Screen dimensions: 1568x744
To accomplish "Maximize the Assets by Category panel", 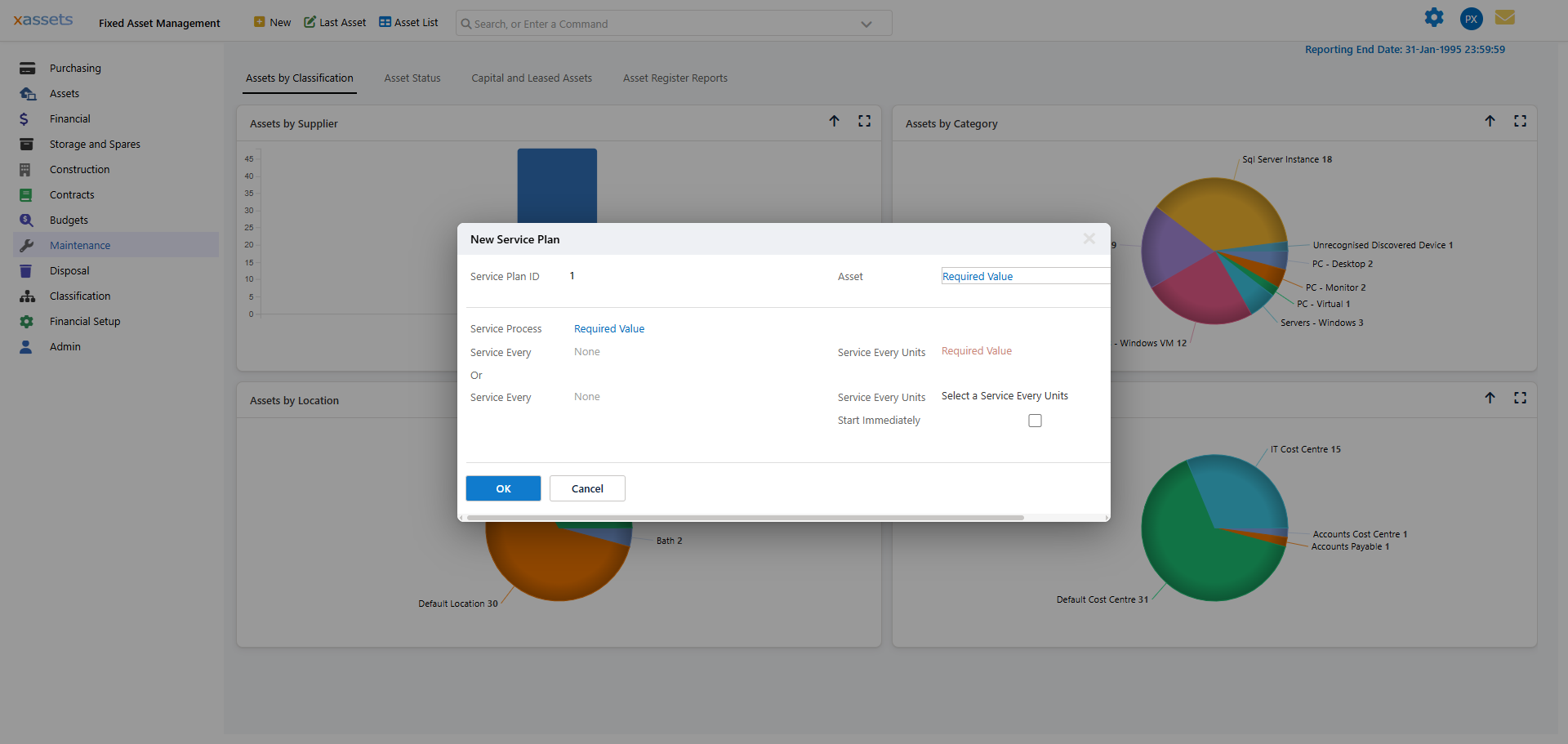I will pyautogui.click(x=1520, y=121).
